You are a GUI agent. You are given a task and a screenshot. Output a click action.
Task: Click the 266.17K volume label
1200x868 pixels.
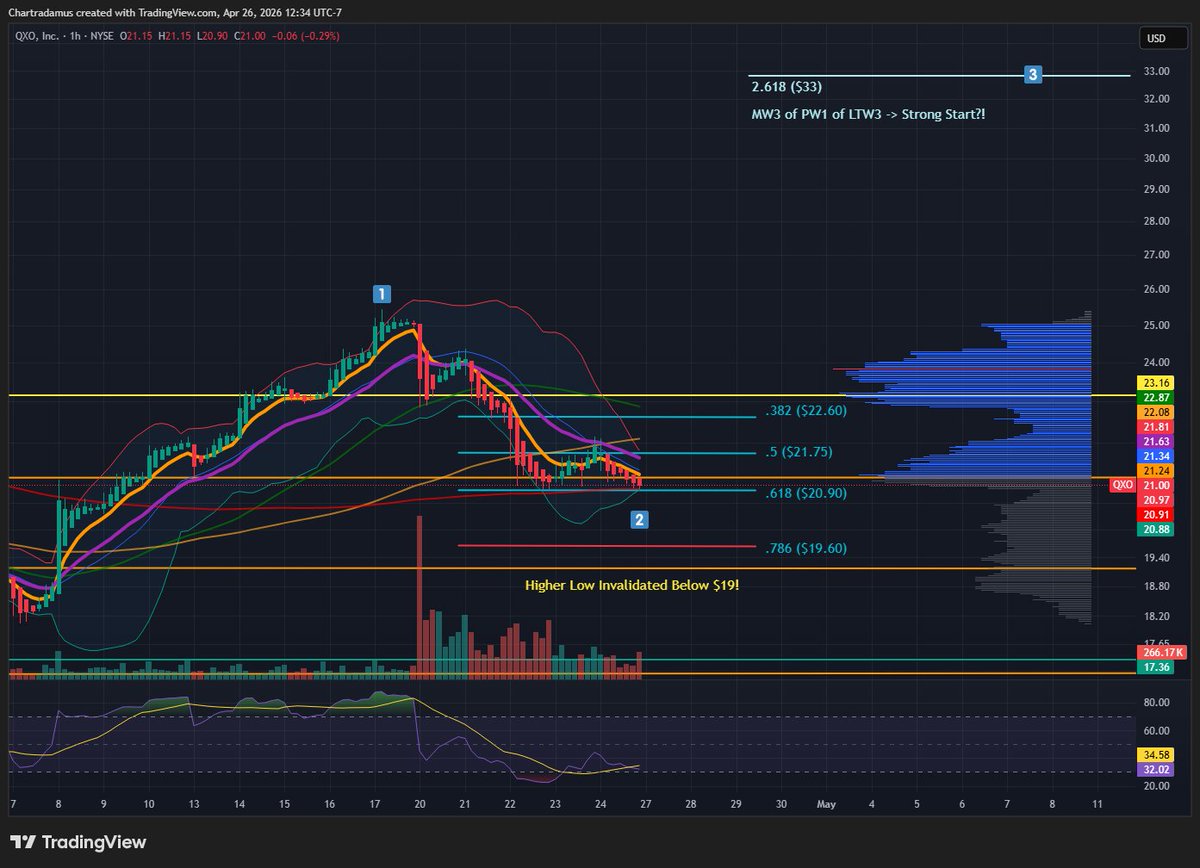click(1162, 652)
